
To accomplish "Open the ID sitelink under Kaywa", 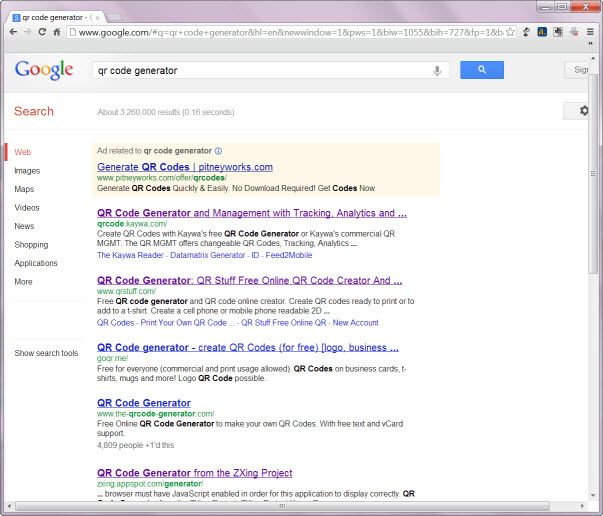I will [x=255, y=255].
